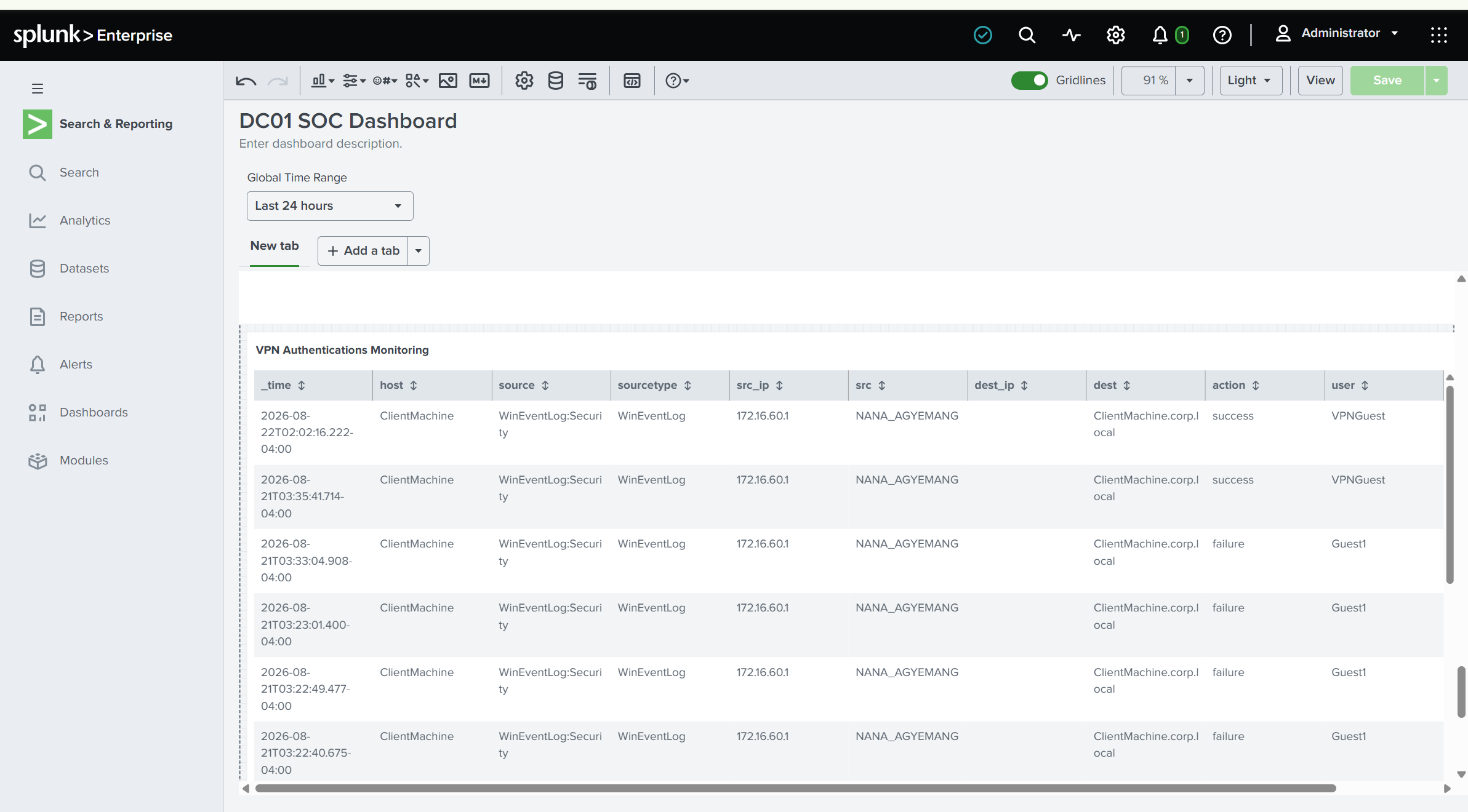Screen dimensions: 1468x812
Task: Click the Add a tab button
Action: tap(363, 251)
